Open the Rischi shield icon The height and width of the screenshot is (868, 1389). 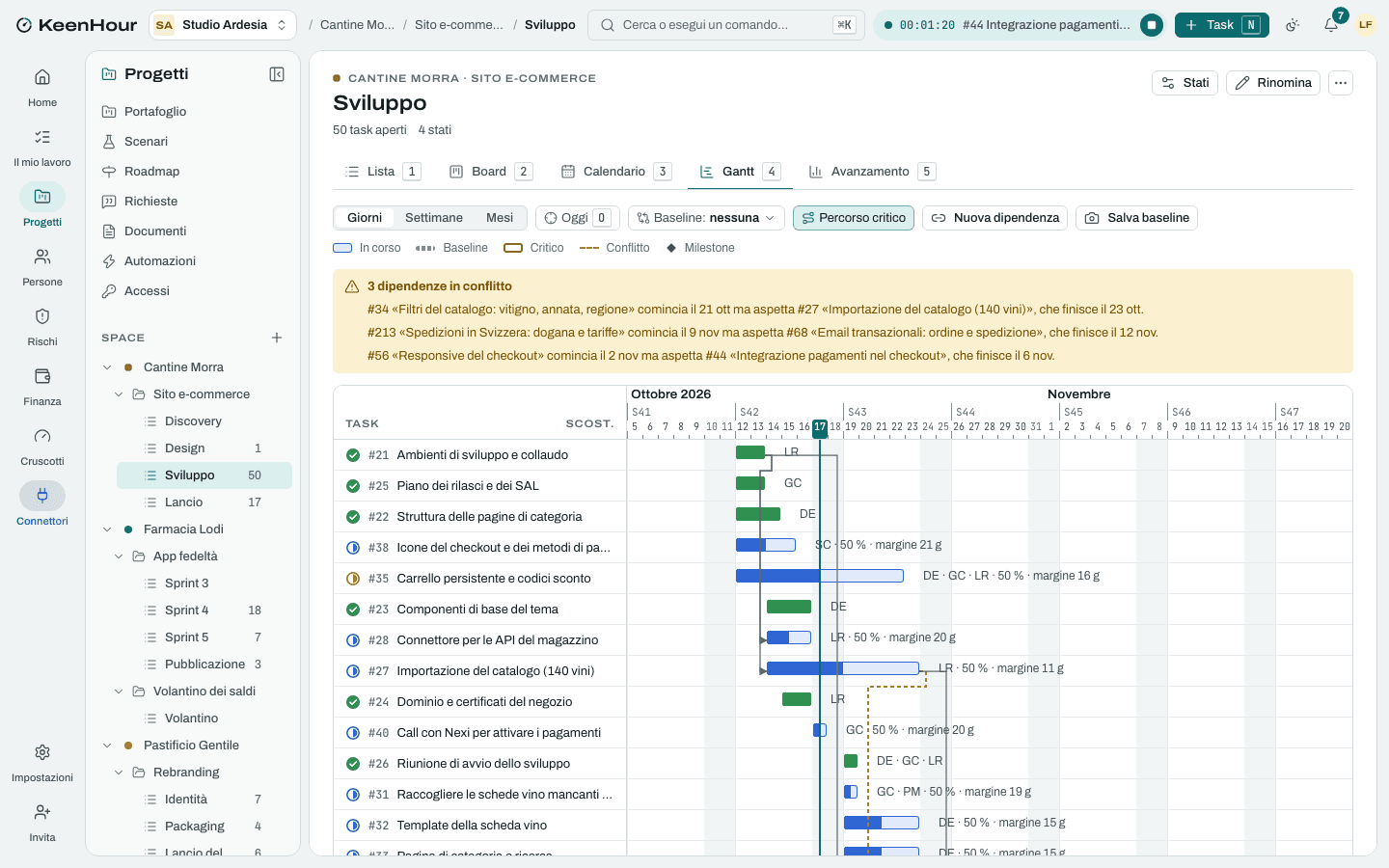(42, 326)
